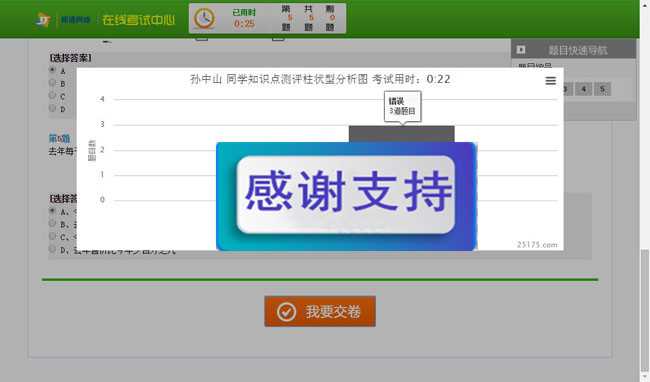Click the gray error bar in the chart
This screenshot has height=382, width=650.
click(401, 134)
